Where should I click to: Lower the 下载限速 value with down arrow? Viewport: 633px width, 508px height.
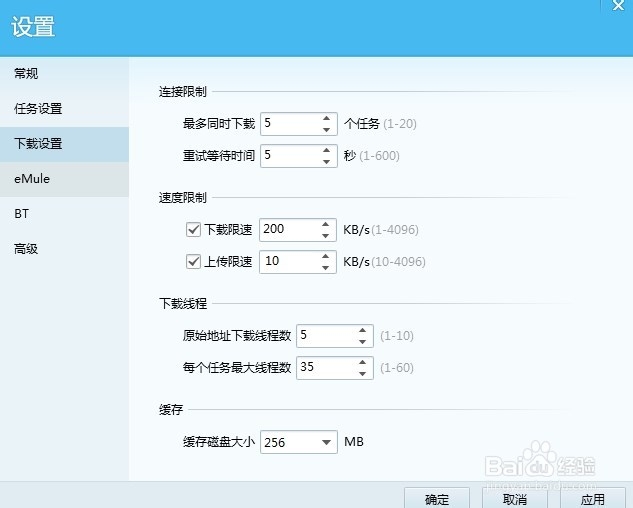[x=326, y=236]
